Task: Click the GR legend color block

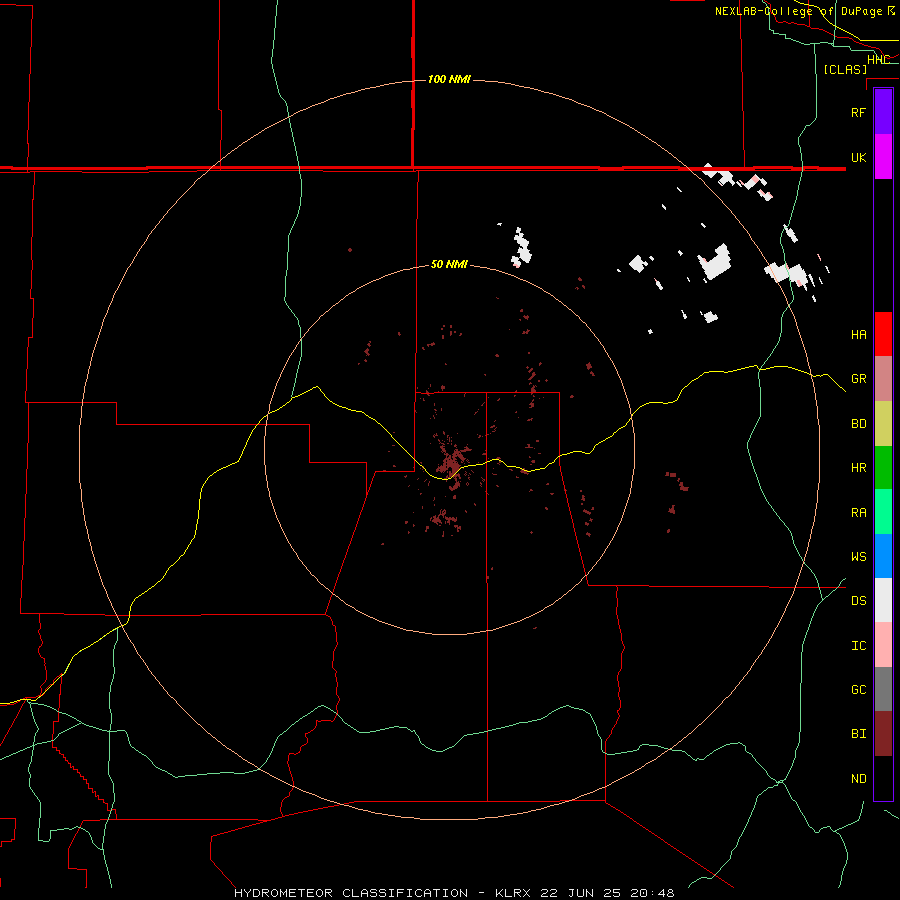Action: pyautogui.click(x=883, y=379)
